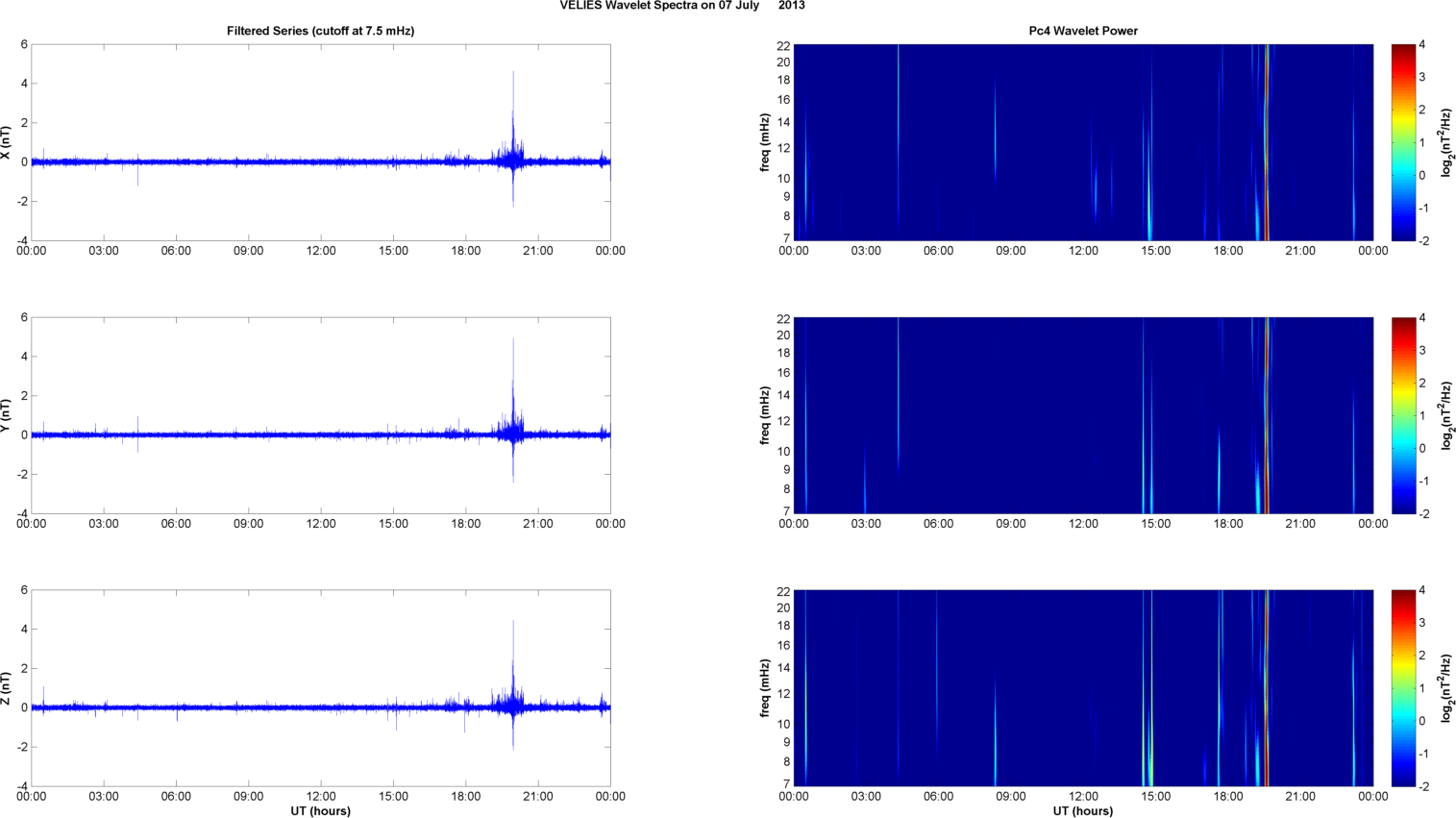1456x818 pixels.
Task: Click freq (mHz) label of bottom wavelet spectrum
Action: [x=765, y=688]
